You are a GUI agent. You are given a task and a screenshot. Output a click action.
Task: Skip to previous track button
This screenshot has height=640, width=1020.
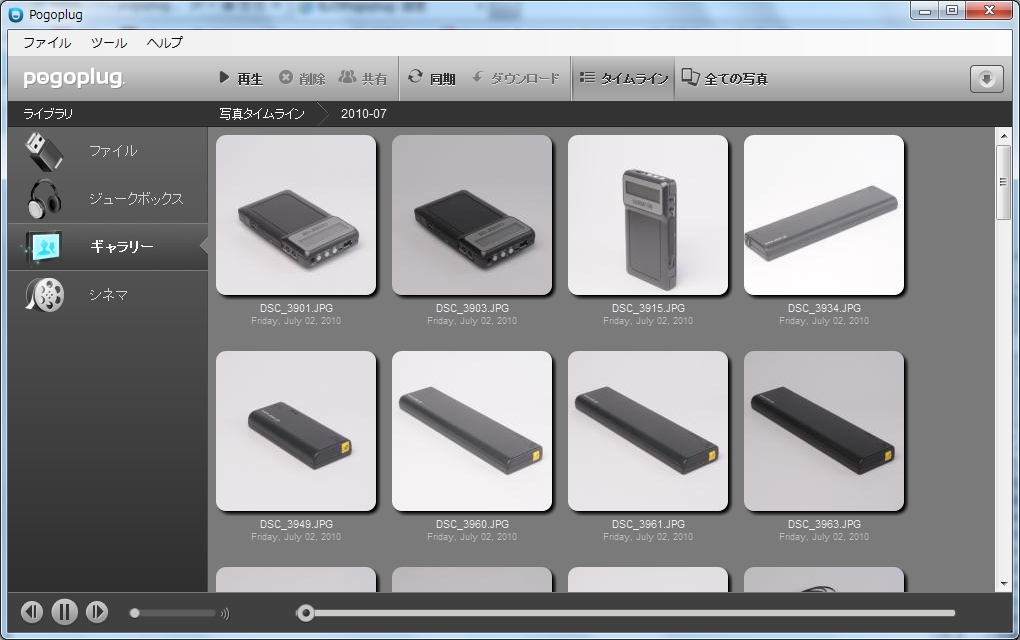(x=32, y=612)
